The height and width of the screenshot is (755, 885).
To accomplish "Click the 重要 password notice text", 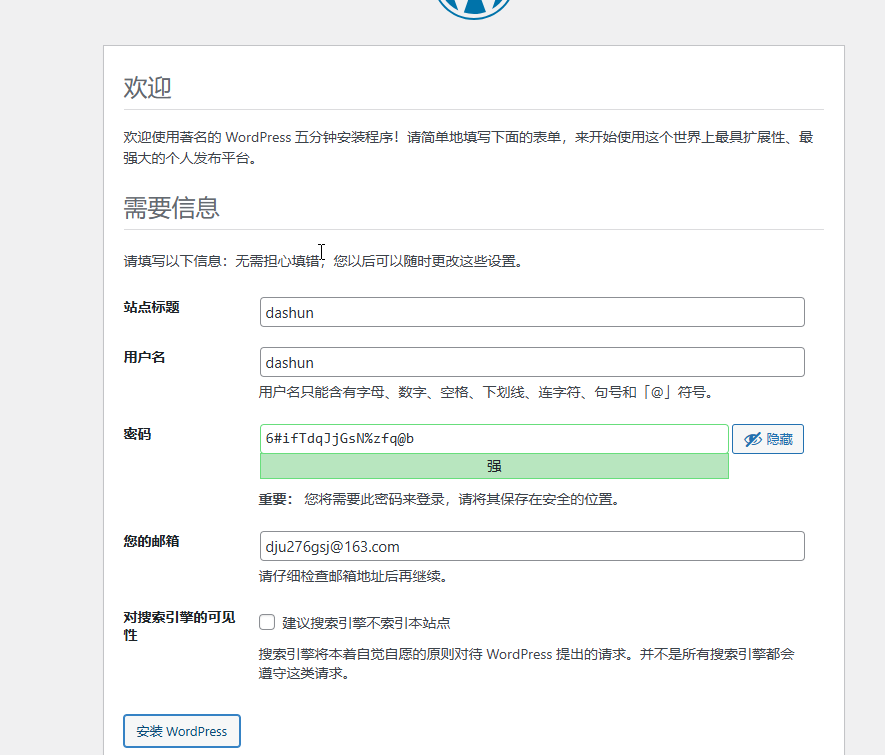I will pos(440,499).
